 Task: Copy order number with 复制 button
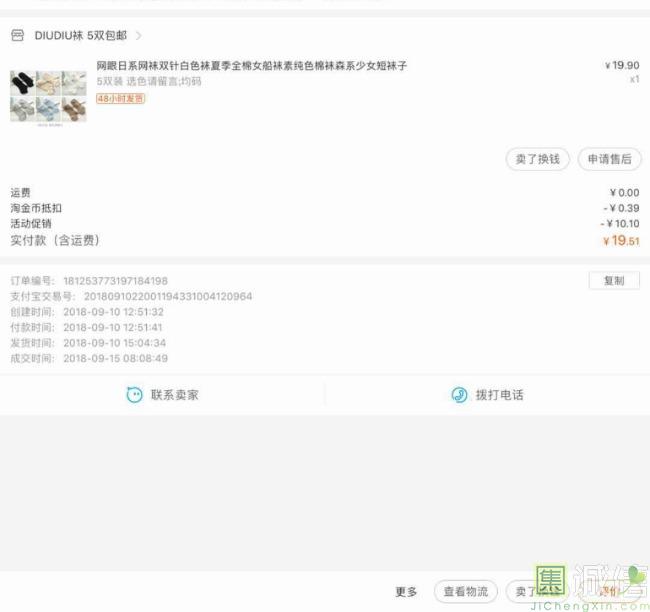pos(614,281)
